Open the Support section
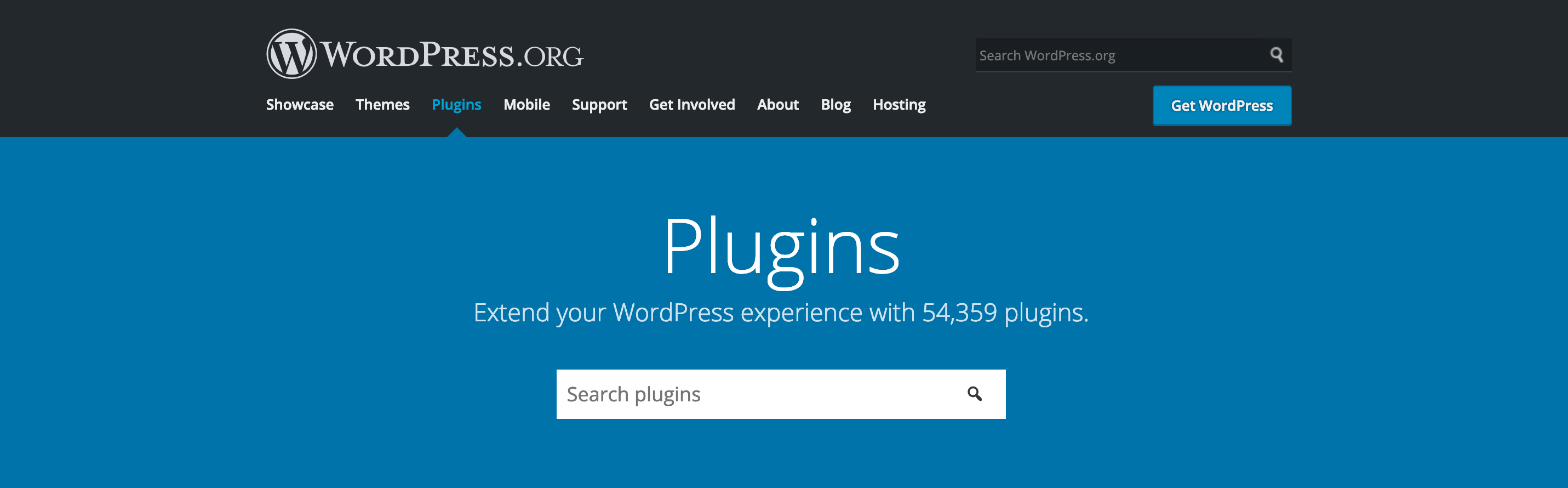The image size is (1568, 488). coord(599,105)
